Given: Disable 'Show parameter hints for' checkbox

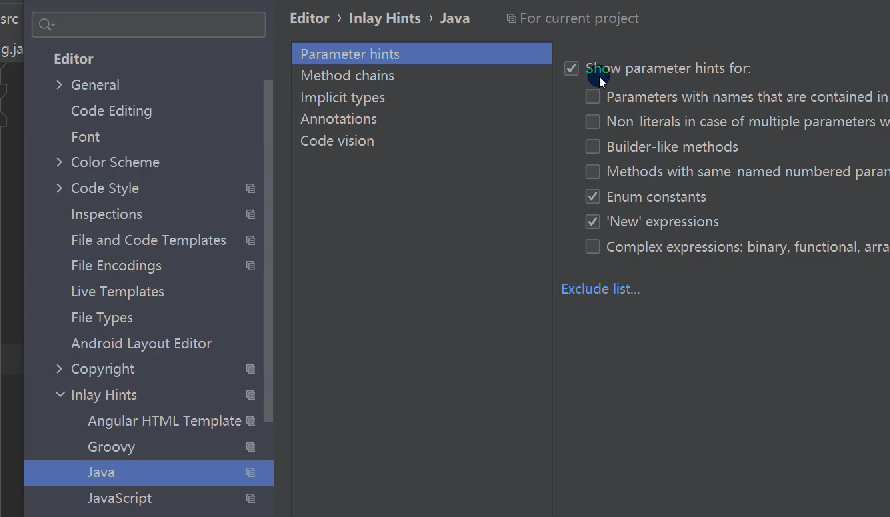Looking at the screenshot, I should (x=571, y=69).
